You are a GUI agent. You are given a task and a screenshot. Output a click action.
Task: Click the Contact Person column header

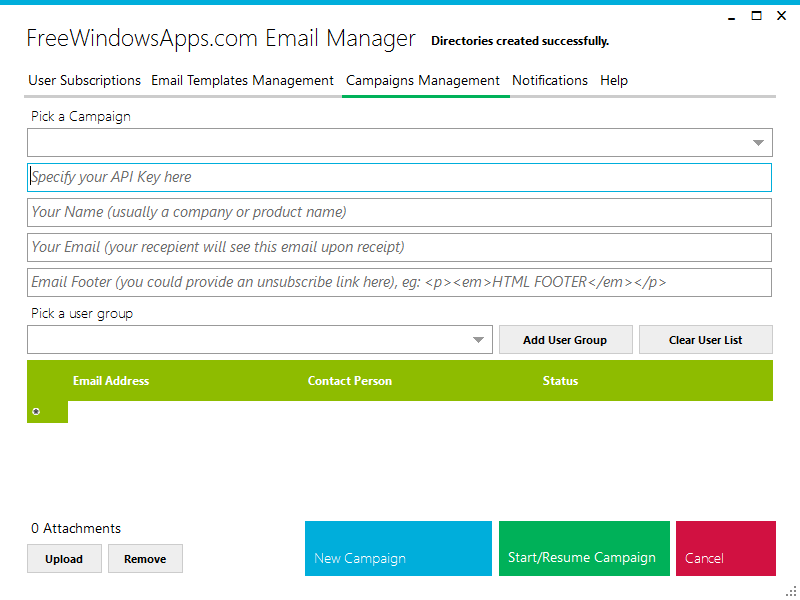(349, 381)
